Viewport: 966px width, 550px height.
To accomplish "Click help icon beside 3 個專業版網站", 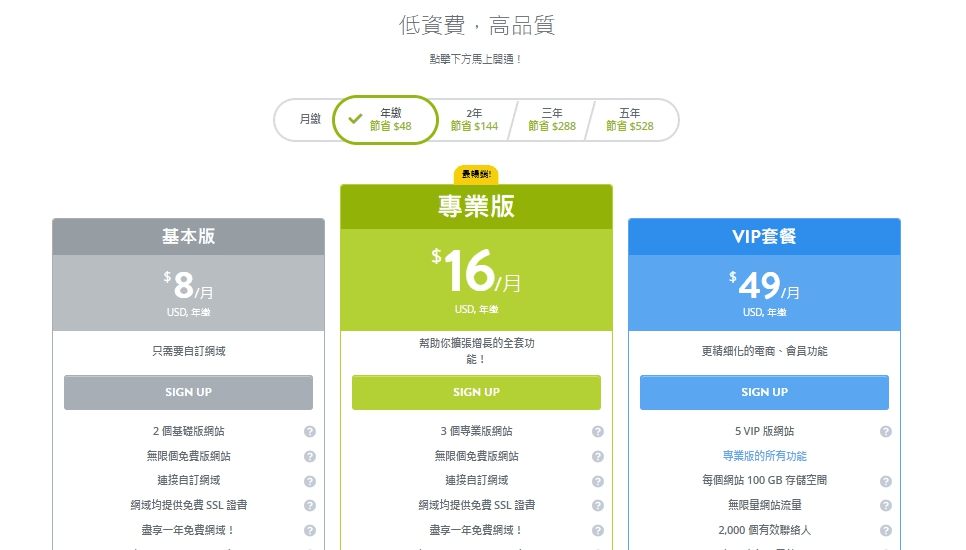I will (x=598, y=432).
